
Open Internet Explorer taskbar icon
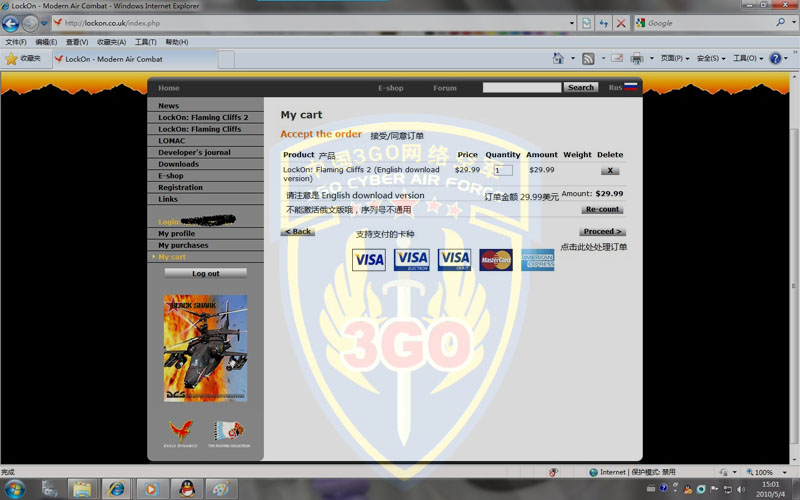click(x=116, y=489)
